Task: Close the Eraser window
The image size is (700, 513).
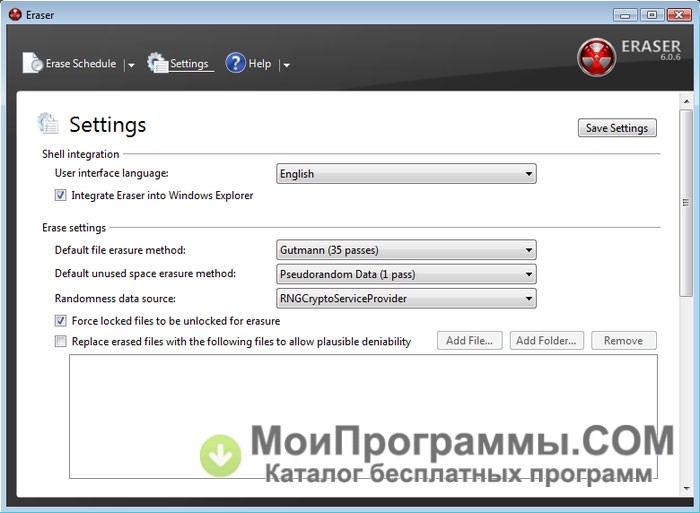Action: [x=678, y=14]
